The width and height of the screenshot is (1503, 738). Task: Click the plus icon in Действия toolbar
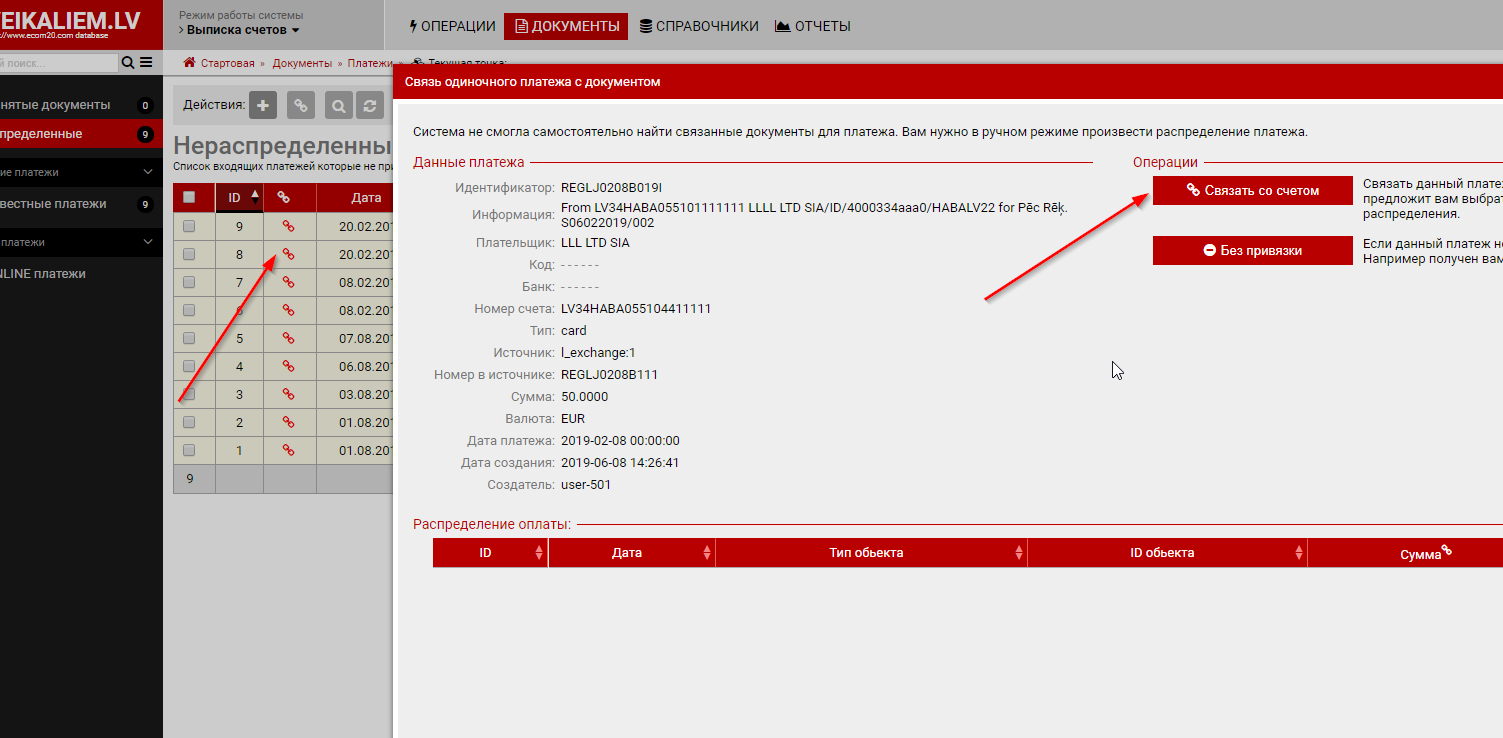pyautogui.click(x=263, y=105)
